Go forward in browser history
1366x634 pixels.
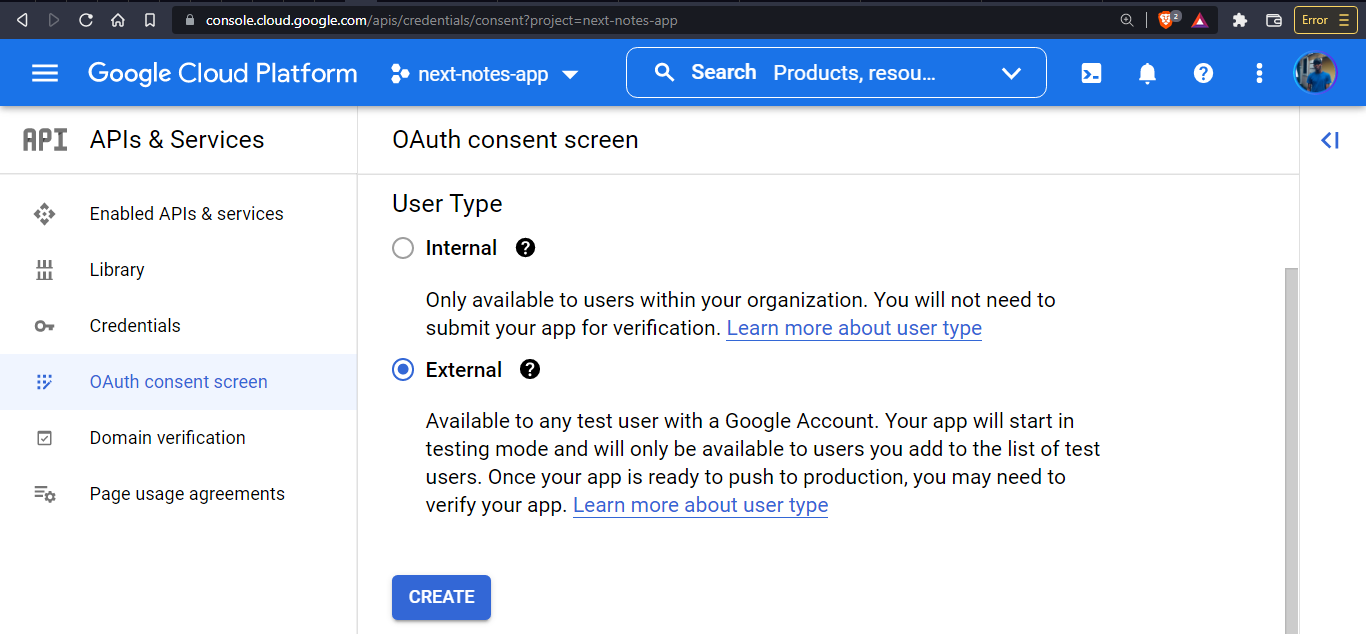[54, 20]
